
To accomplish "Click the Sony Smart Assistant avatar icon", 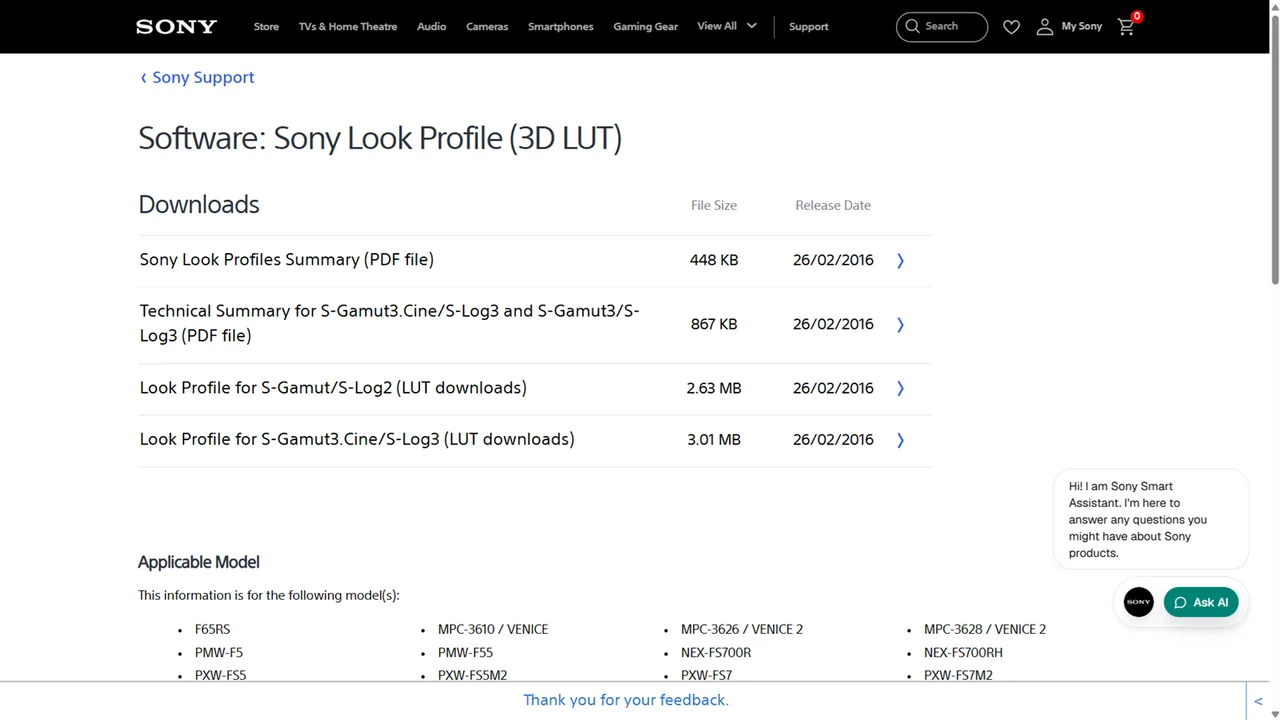I will [1138, 602].
